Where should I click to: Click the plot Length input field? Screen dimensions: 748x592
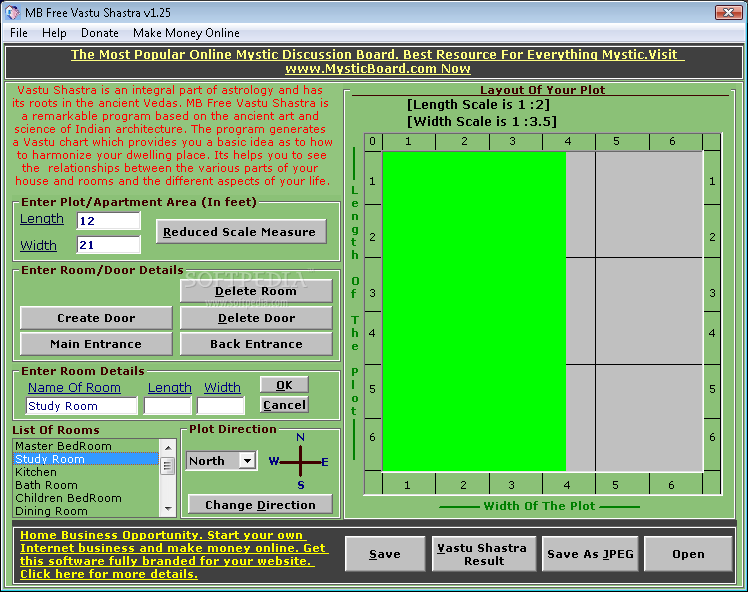109,221
